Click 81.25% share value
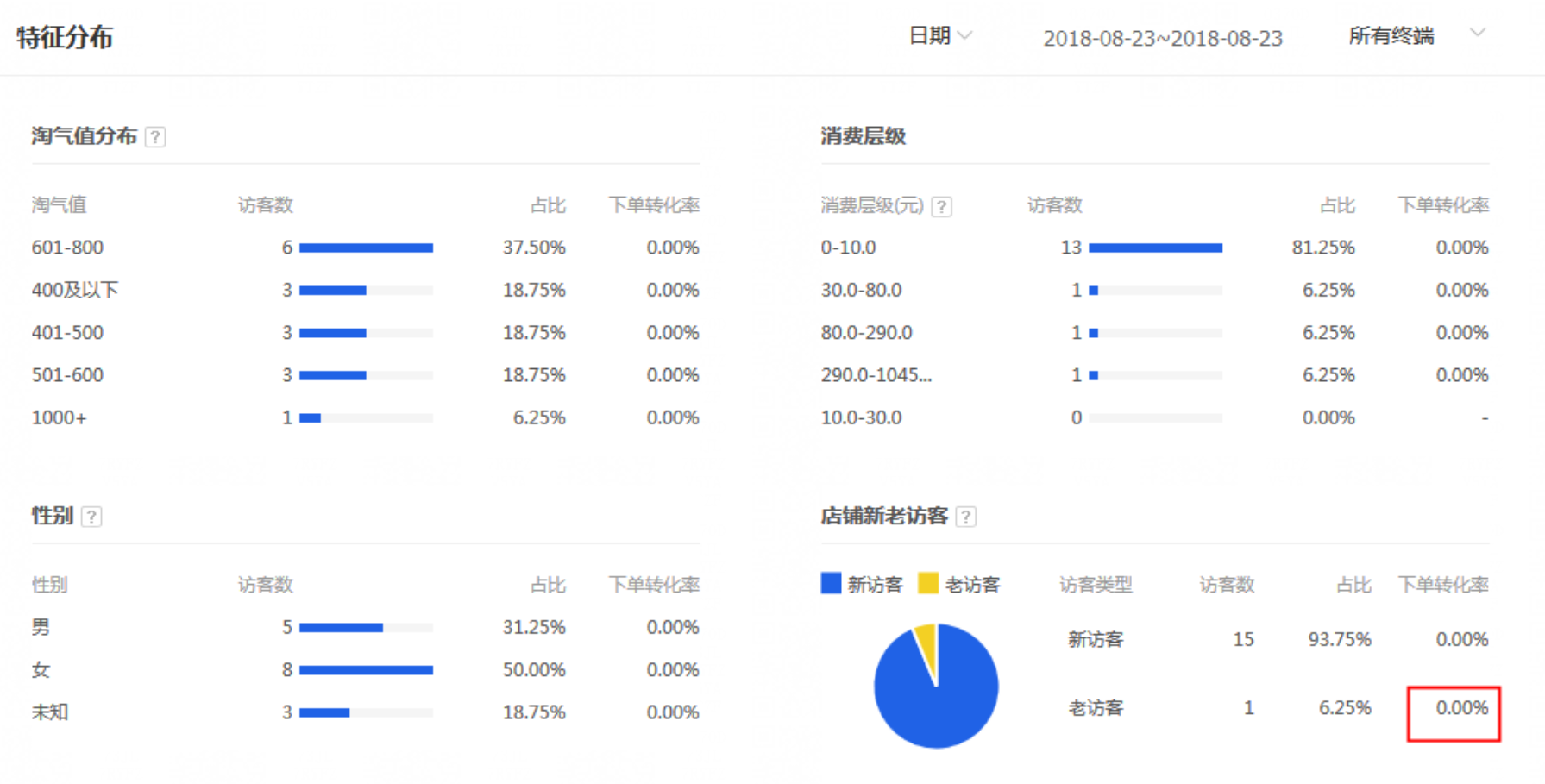The image size is (1545, 784). coord(1323,248)
